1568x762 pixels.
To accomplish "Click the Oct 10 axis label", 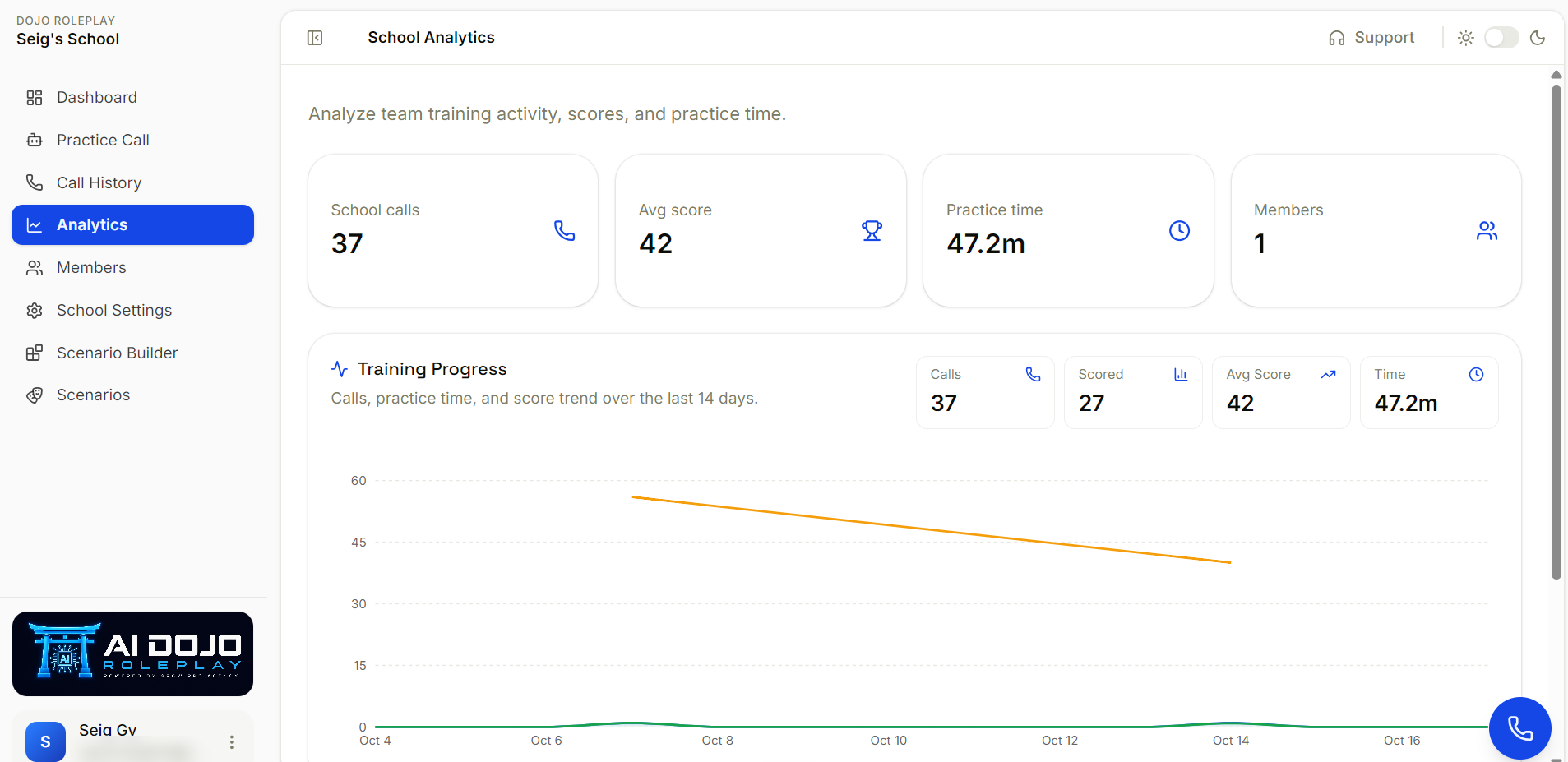I will point(889,741).
